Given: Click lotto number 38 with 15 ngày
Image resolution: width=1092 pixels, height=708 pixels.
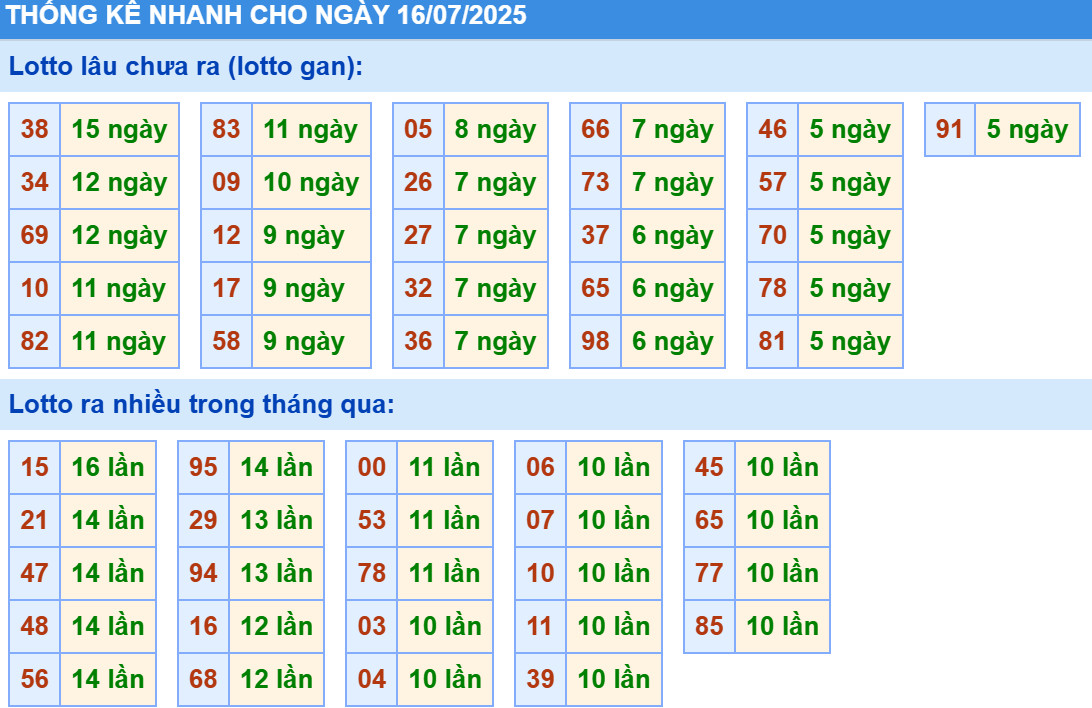Looking at the screenshot, I should coord(35,130).
